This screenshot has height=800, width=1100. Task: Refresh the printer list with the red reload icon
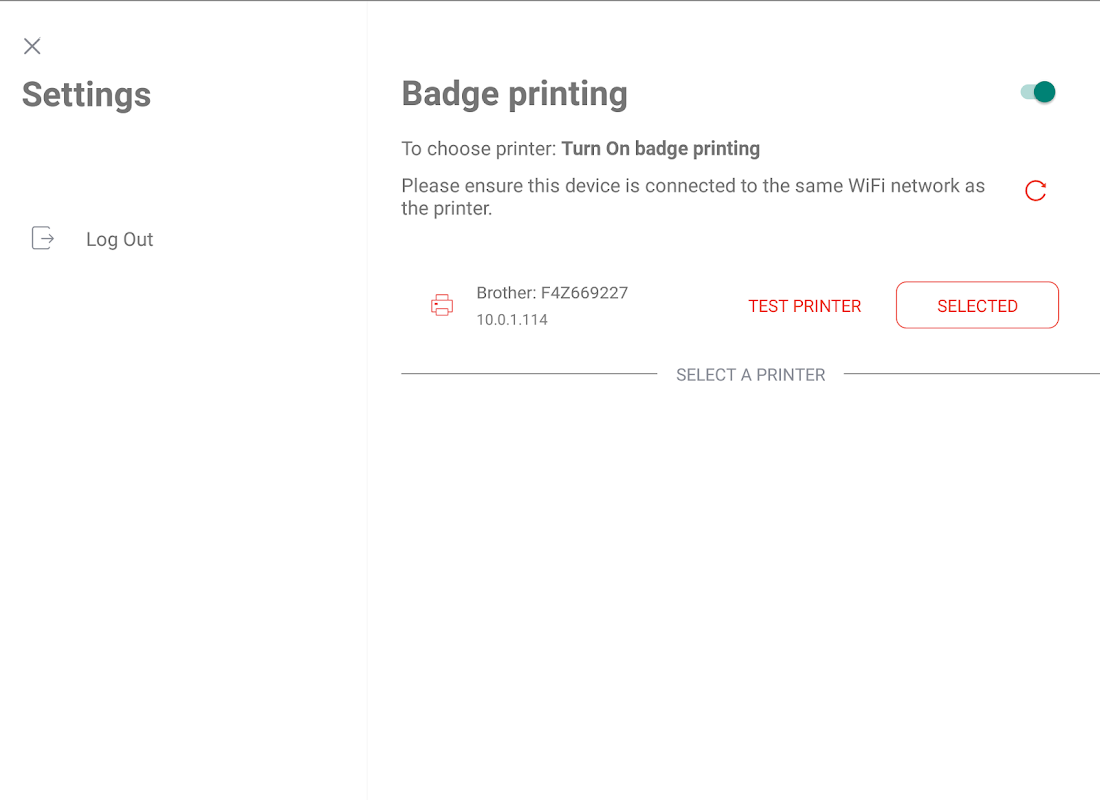pos(1036,190)
